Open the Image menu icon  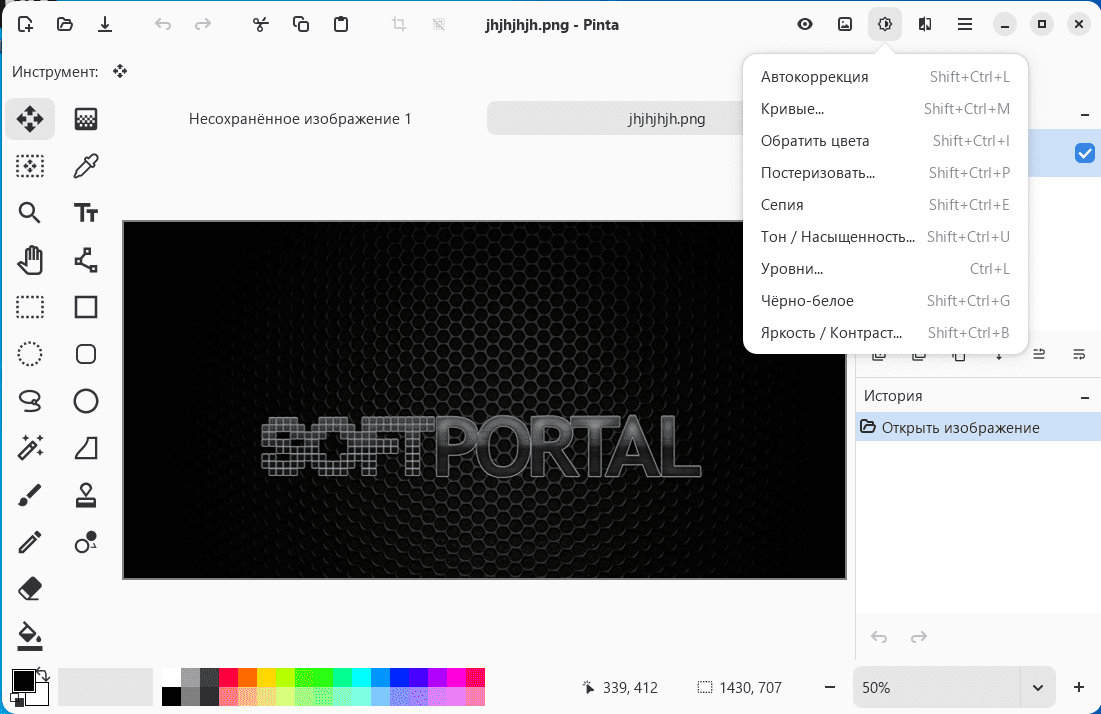point(845,25)
